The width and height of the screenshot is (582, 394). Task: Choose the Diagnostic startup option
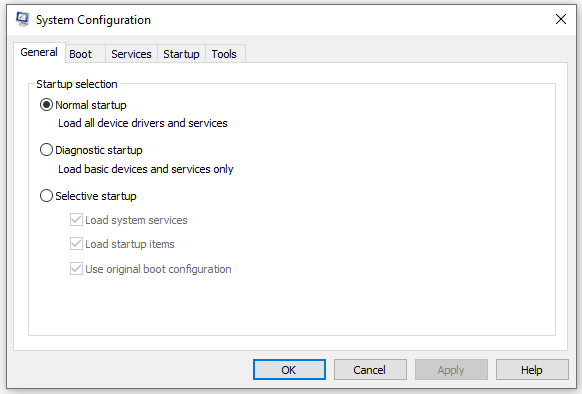click(x=46, y=150)
